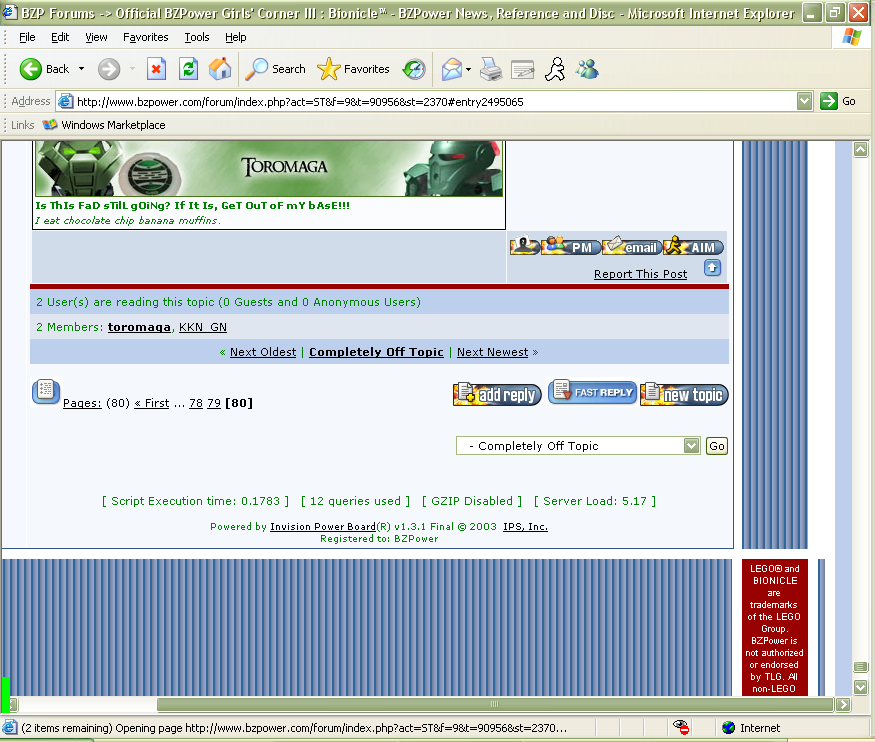875x742 pixels.
Task: Go to Next Newest topic
Action: tap(492, 352)
